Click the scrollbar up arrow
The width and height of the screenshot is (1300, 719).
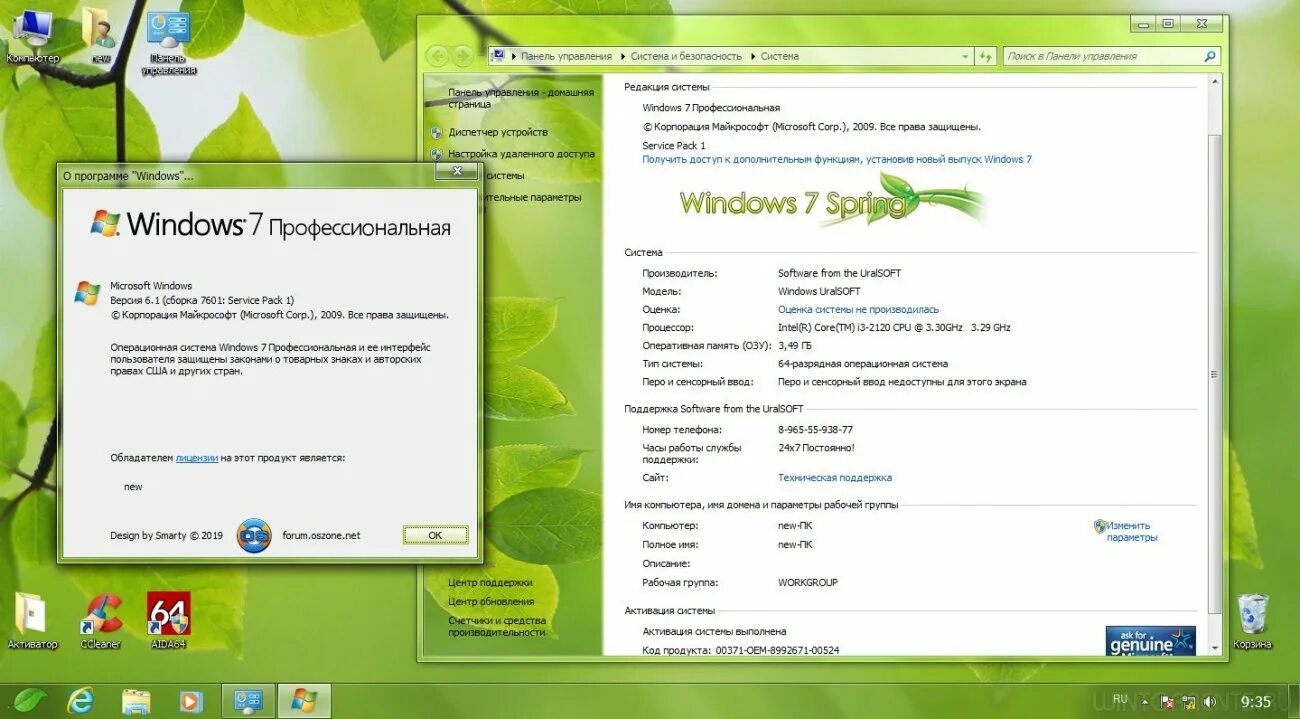pos(1215,83)
